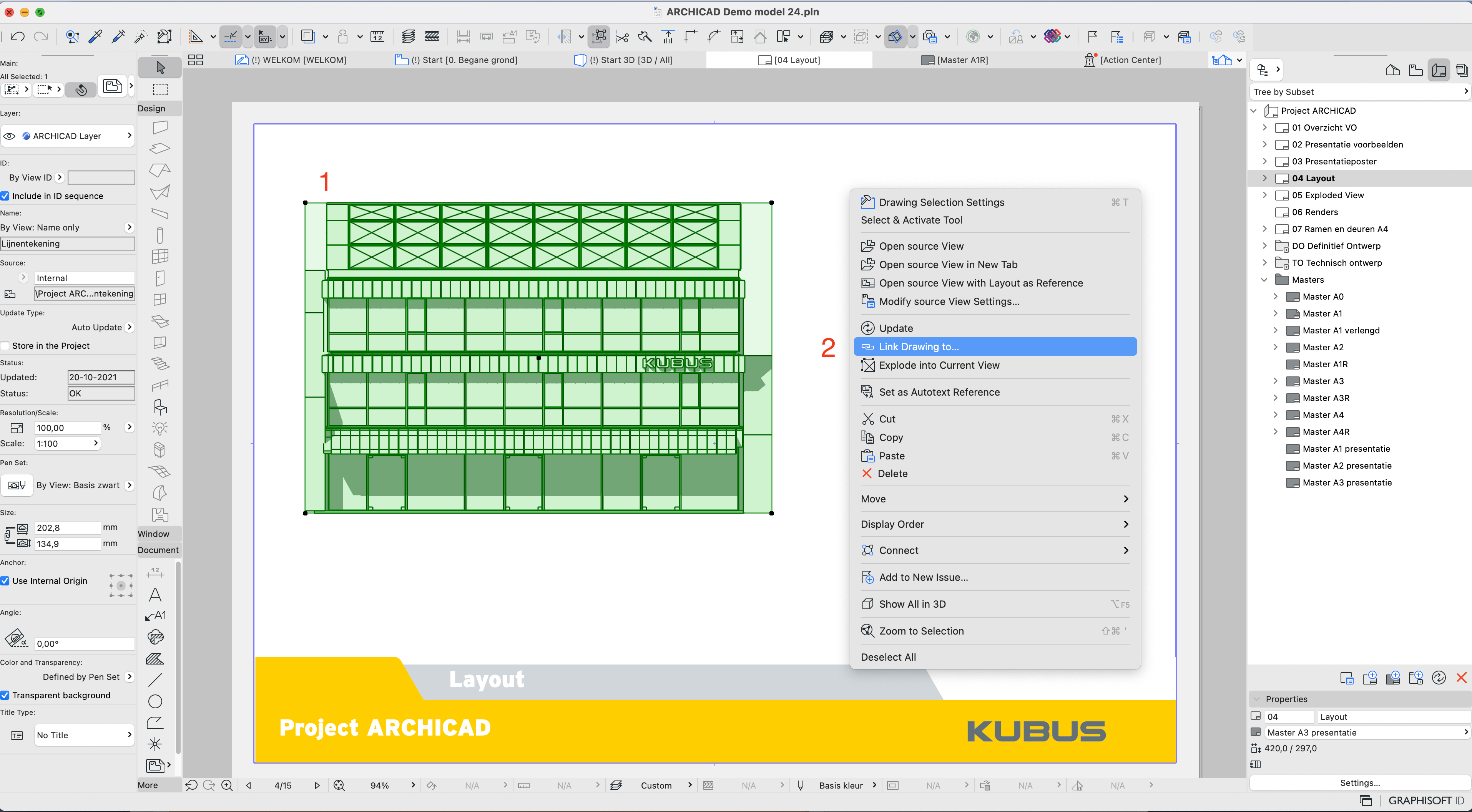The height and width of the screenshot is (812, 1472).
Task: Click the Settings... button in Navigator
Action: click(x=1359, y=783)
